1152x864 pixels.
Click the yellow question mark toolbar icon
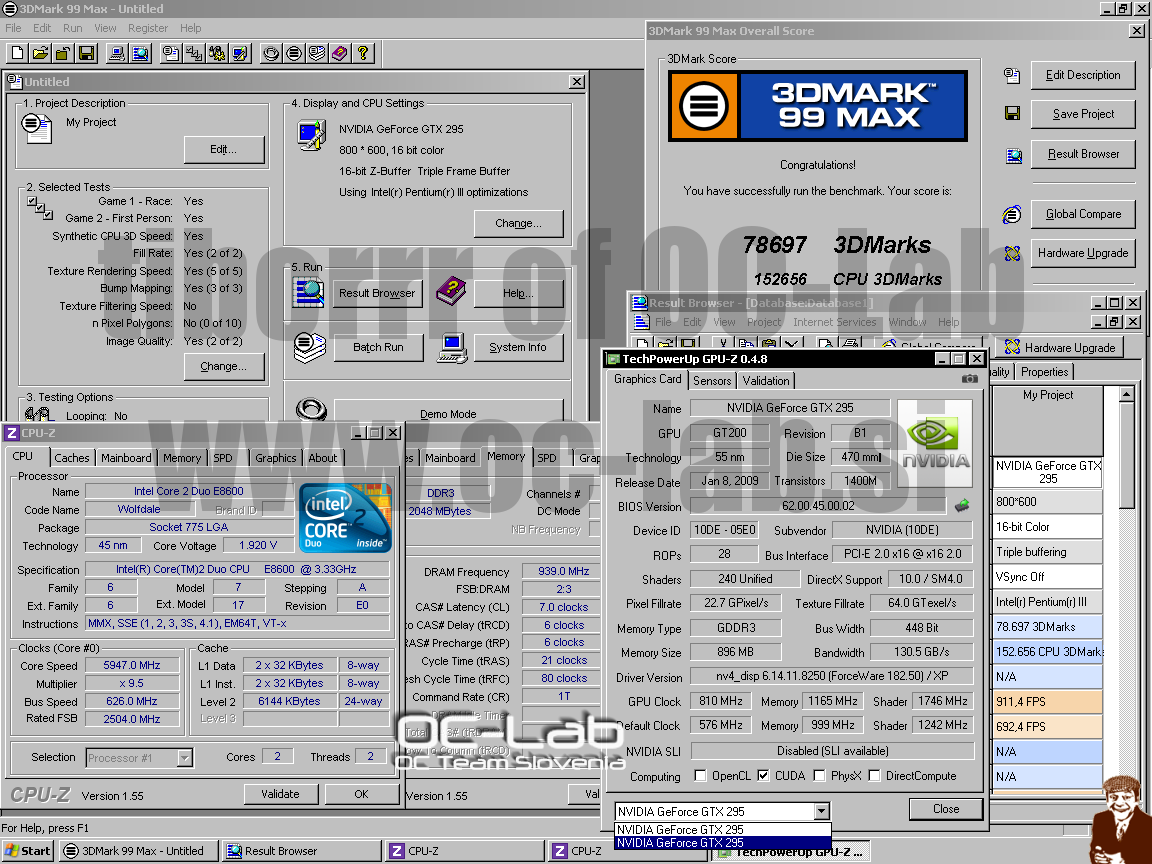point(363,54)
